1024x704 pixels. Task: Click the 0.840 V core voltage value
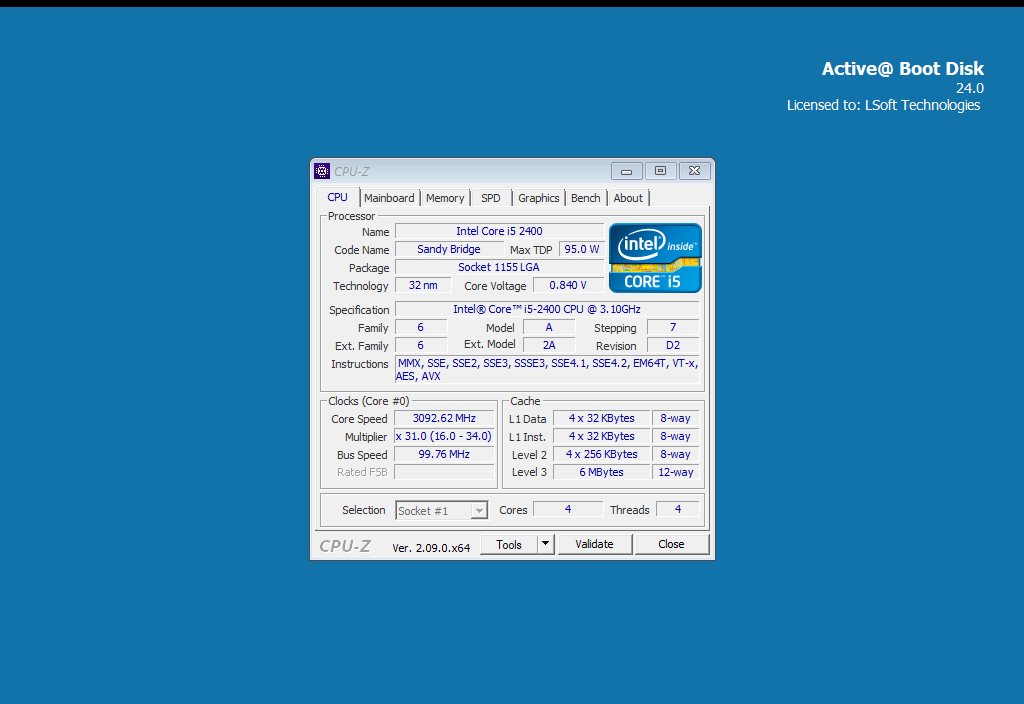coord(568,285)
